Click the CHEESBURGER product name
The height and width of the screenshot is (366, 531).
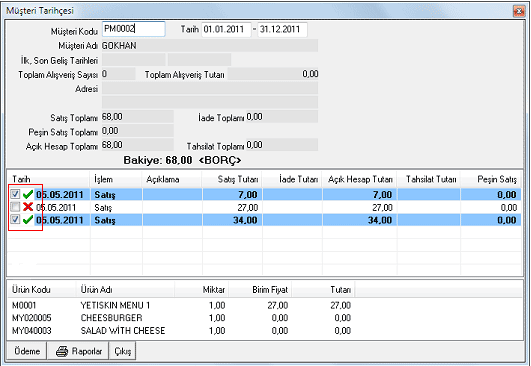click(111, 318)
